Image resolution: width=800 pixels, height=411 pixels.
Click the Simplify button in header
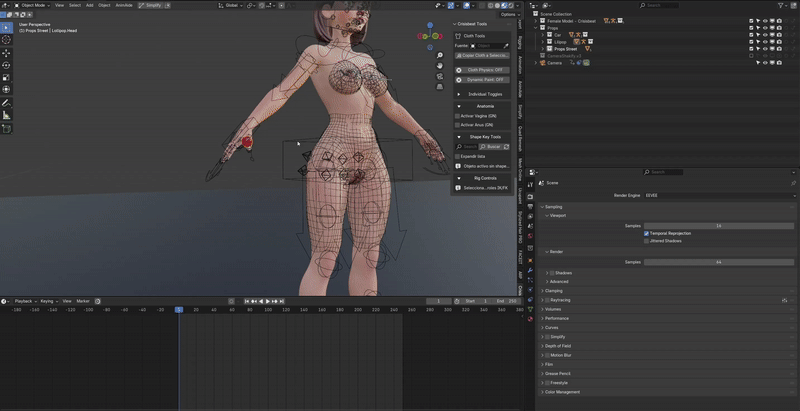150,5
